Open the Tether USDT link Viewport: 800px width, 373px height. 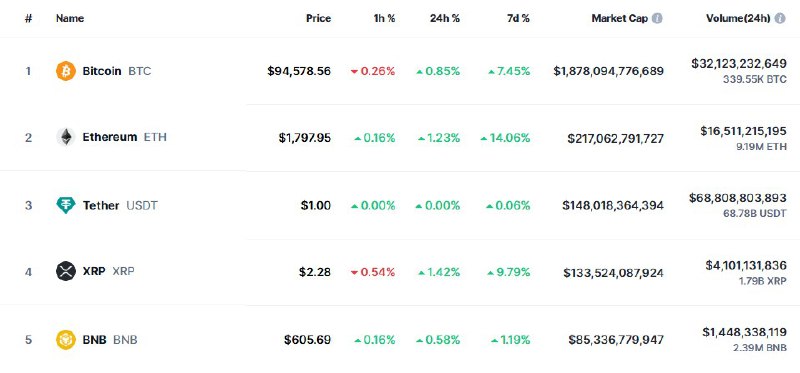120,205
